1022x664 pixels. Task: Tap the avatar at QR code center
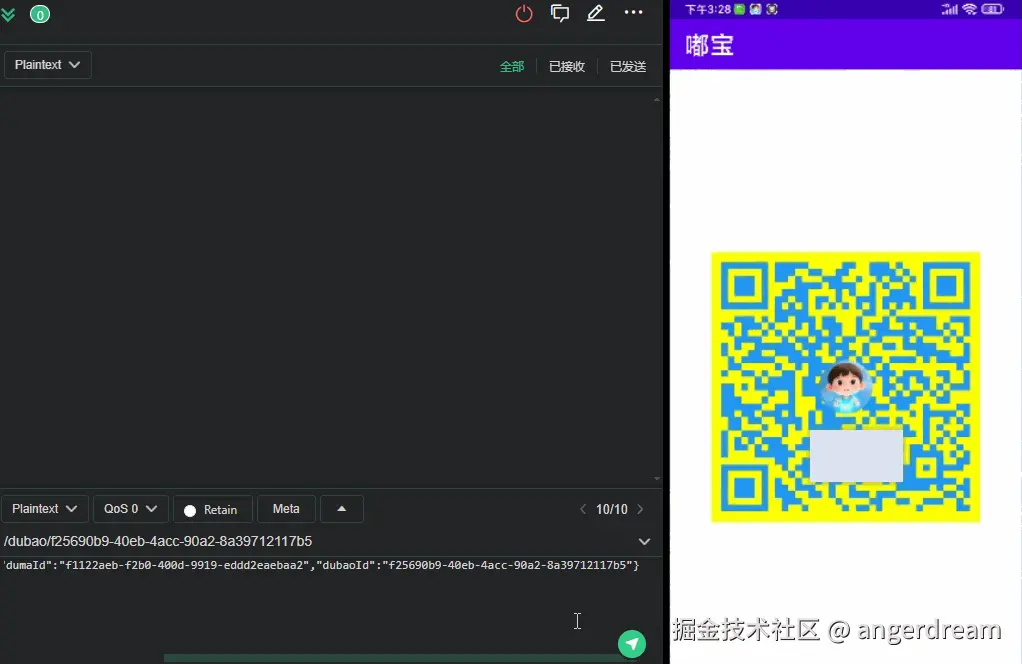pos(845,387)
